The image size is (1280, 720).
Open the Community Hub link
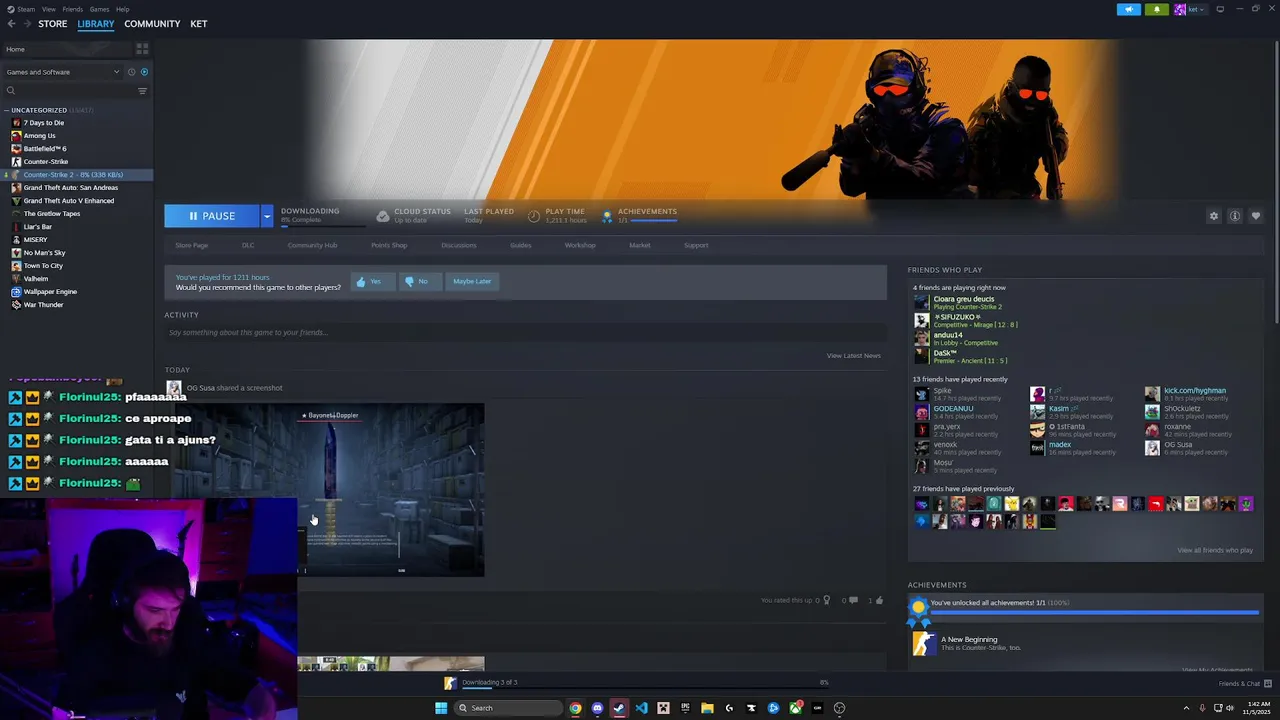pos(312,245)
